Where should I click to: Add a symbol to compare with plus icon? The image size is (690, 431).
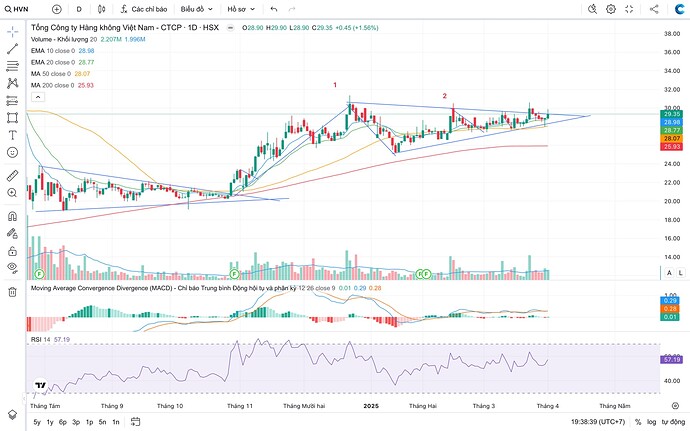pyautogui.click(x=57, y=9)
